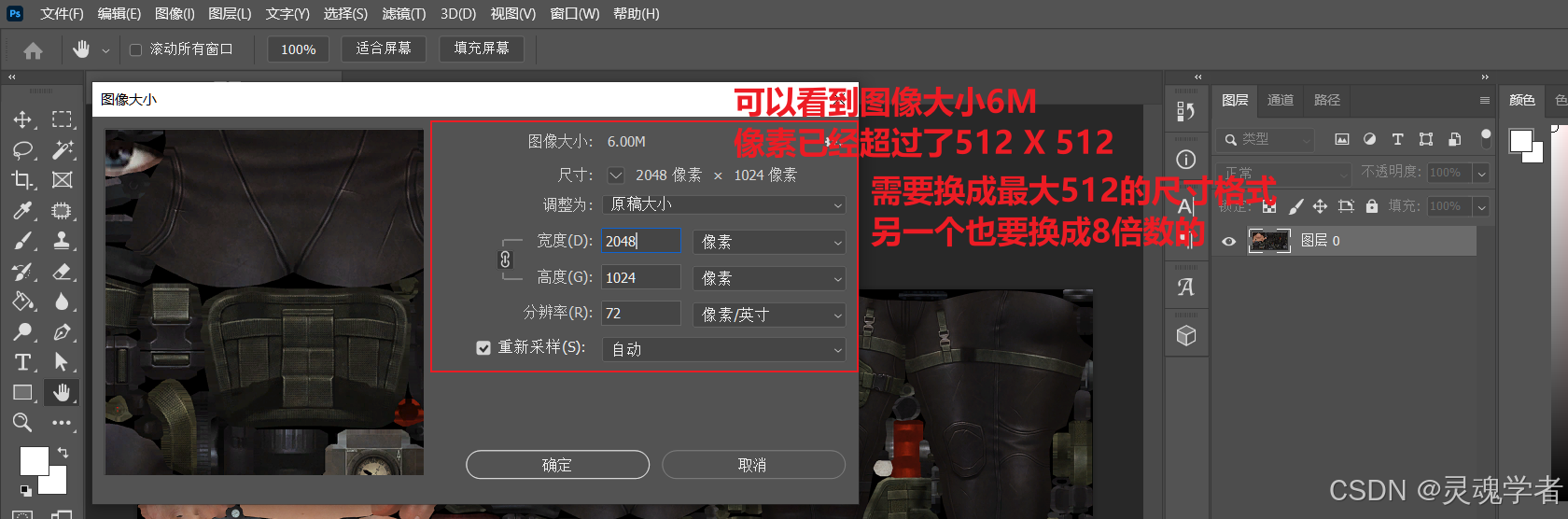Image resolution: width=1568 pixels, height=519 pixels.
Task: Select the Brush tool
Action: [22, 241]
